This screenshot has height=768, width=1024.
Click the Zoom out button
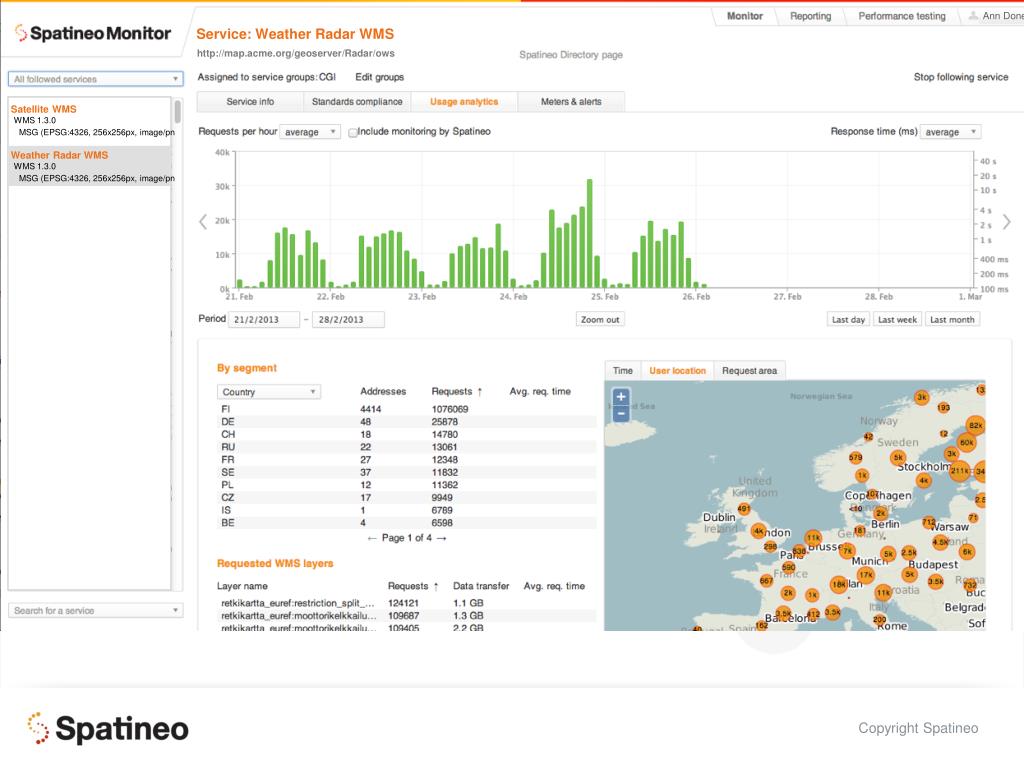[x=600, y=319]
